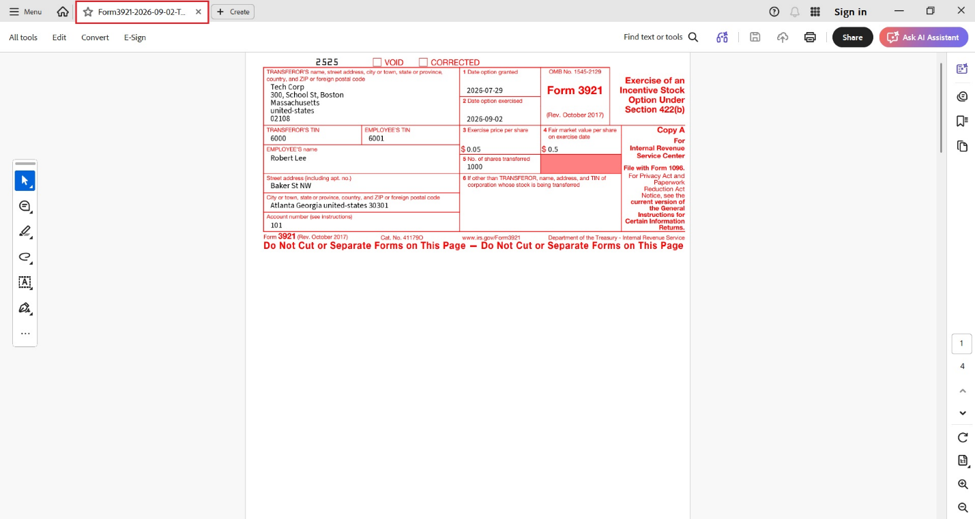Open the comments panel icon on right rail
This screenshot has width=975, height=519.
click(x=962, y=96)
